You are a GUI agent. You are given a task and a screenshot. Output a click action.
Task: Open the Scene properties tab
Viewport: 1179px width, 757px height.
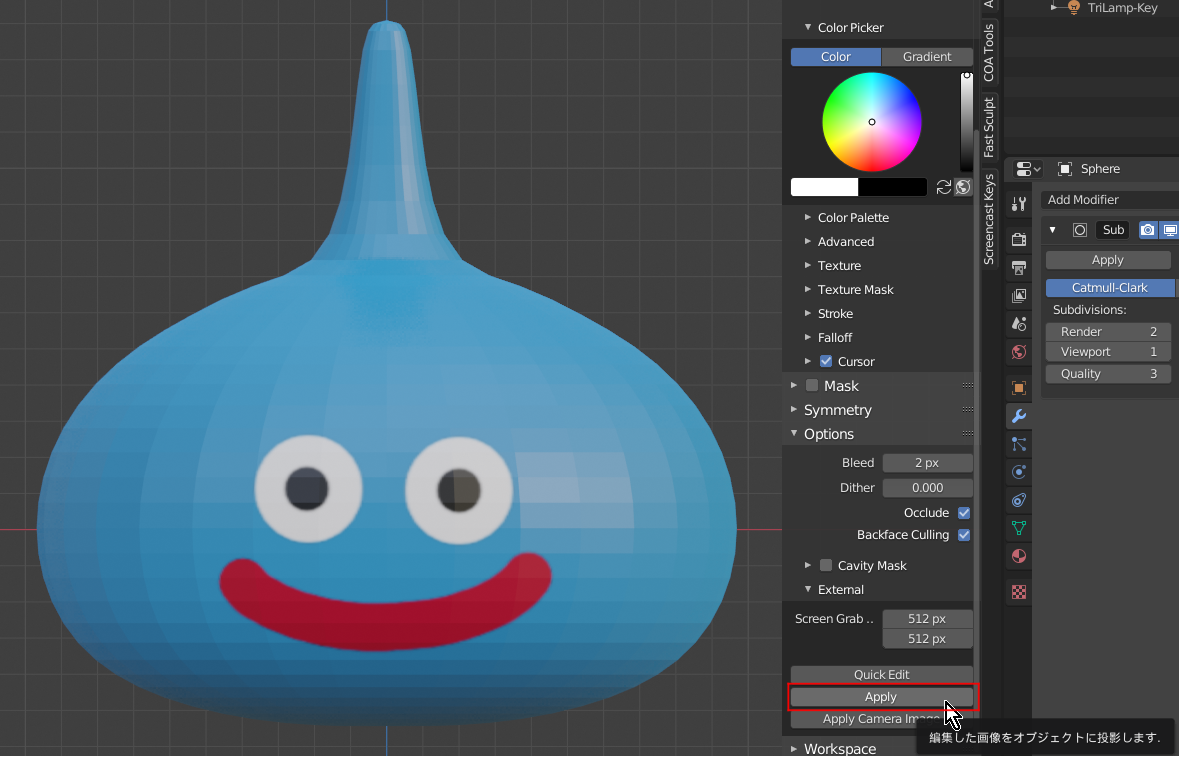1019,324
